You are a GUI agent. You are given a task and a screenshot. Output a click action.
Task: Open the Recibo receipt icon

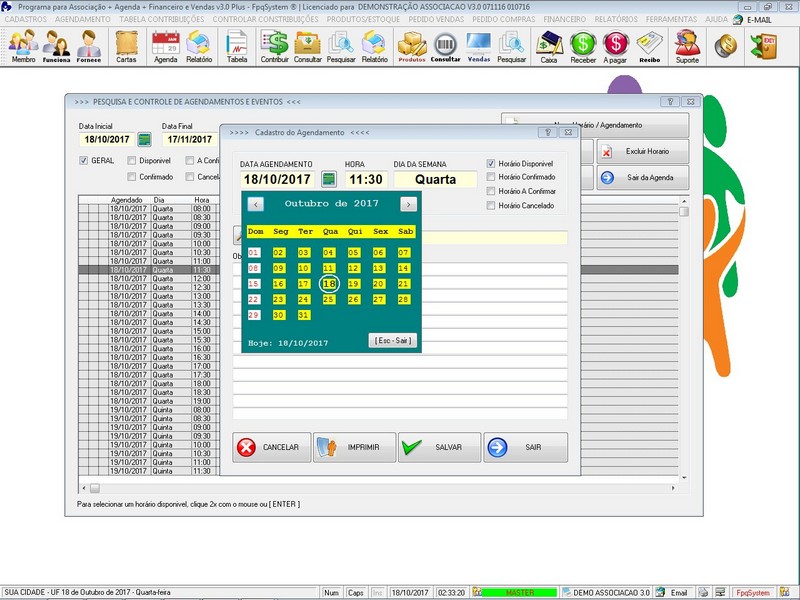[649, 46]
